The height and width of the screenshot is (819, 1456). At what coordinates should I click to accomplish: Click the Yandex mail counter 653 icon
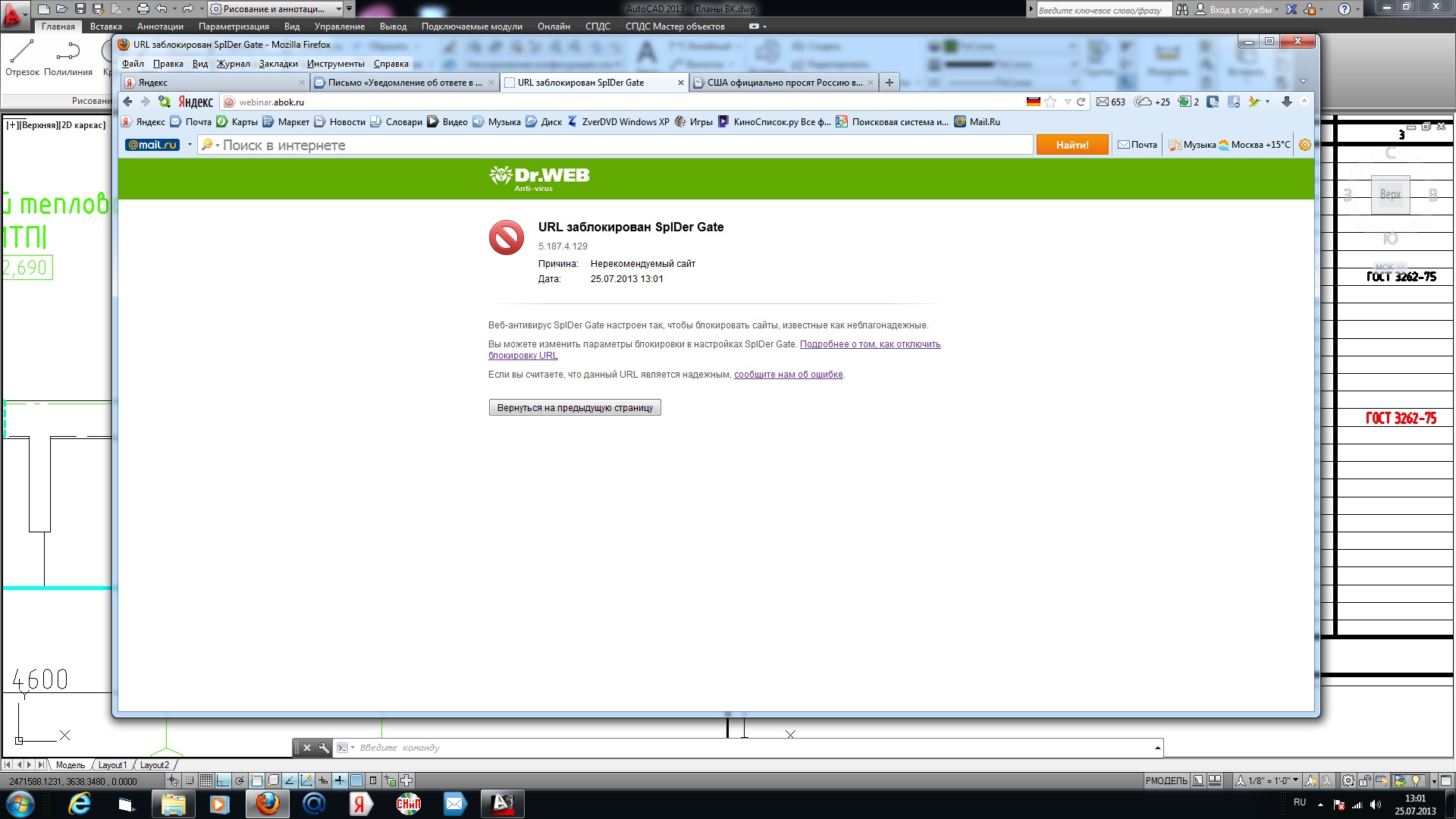[1110, 102]
